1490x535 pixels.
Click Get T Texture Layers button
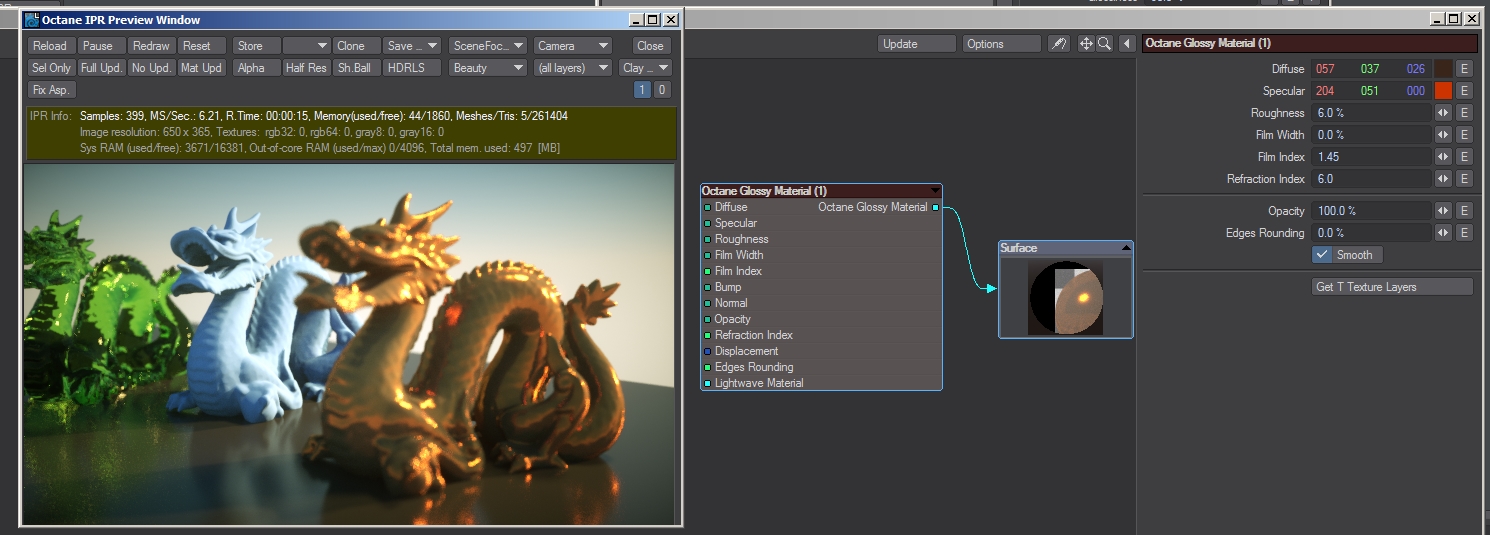1393,287
